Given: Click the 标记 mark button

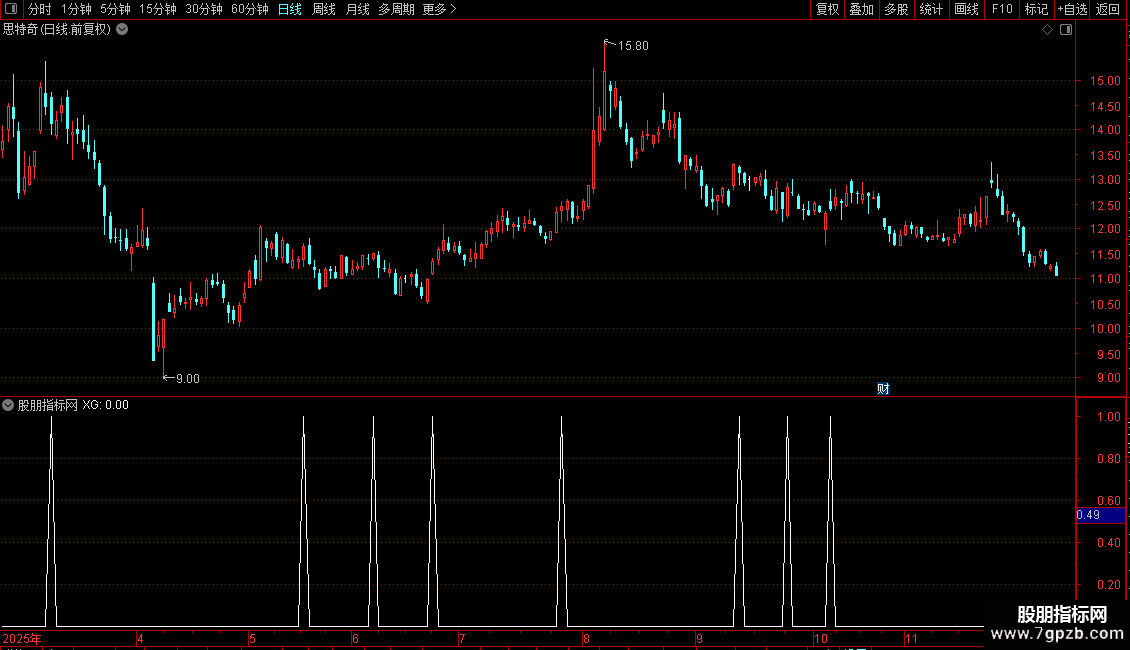Looking at the screenshot, I should (1036, 9).
